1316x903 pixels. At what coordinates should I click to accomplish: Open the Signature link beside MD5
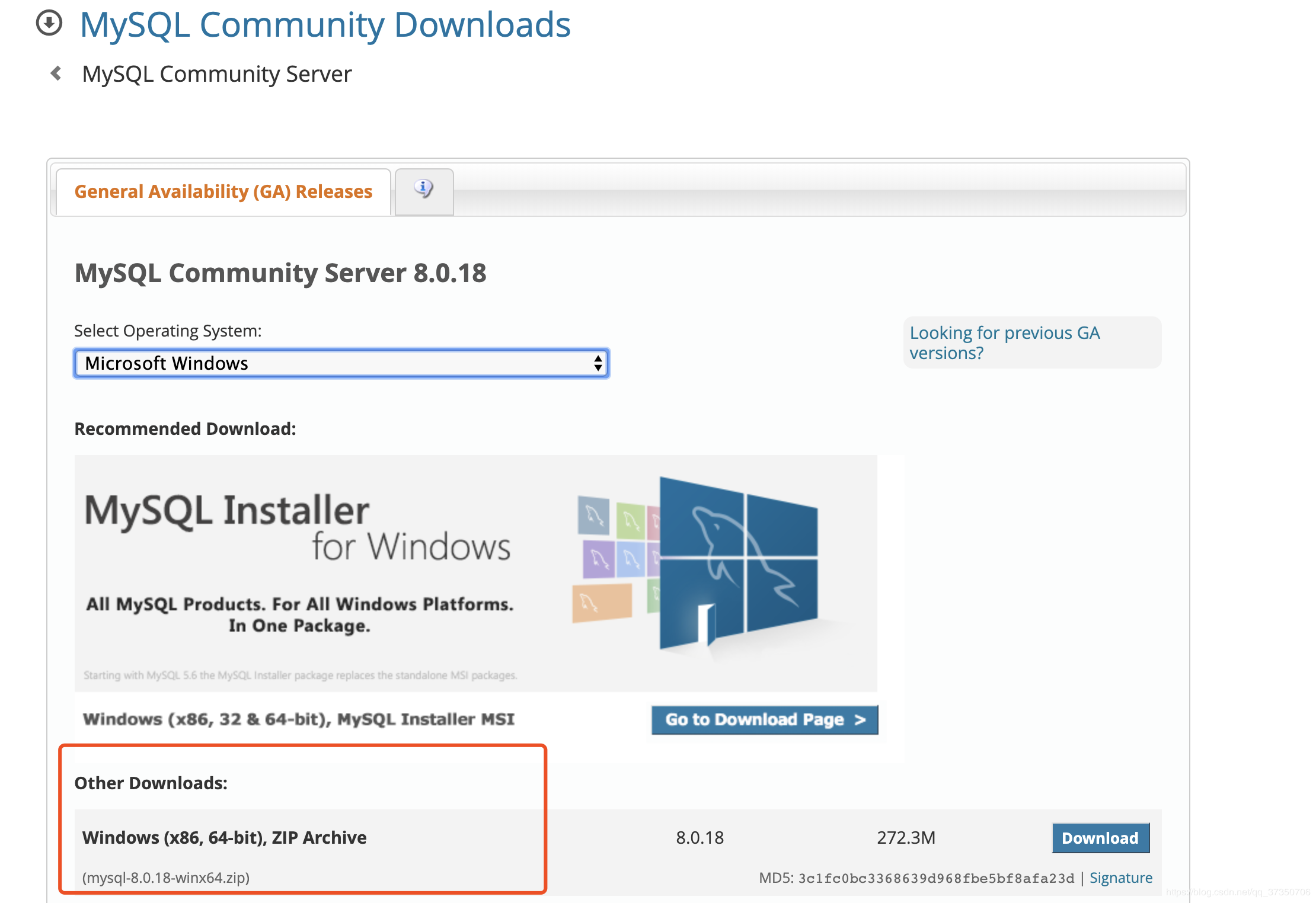(1120, 878)
